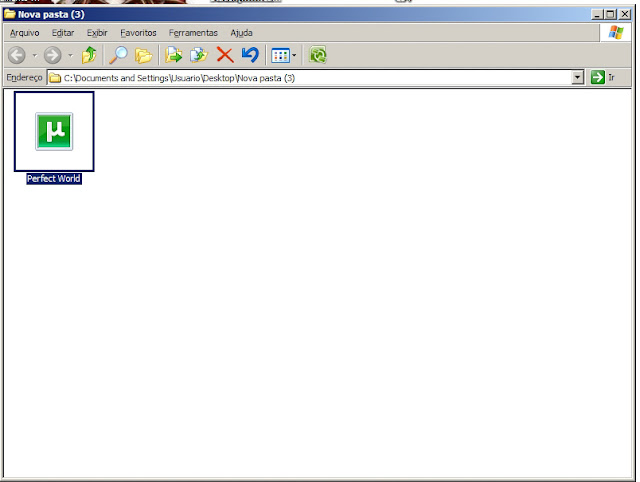
Task: Open Search with the magnifier icon
Action: tap(118, 55)
